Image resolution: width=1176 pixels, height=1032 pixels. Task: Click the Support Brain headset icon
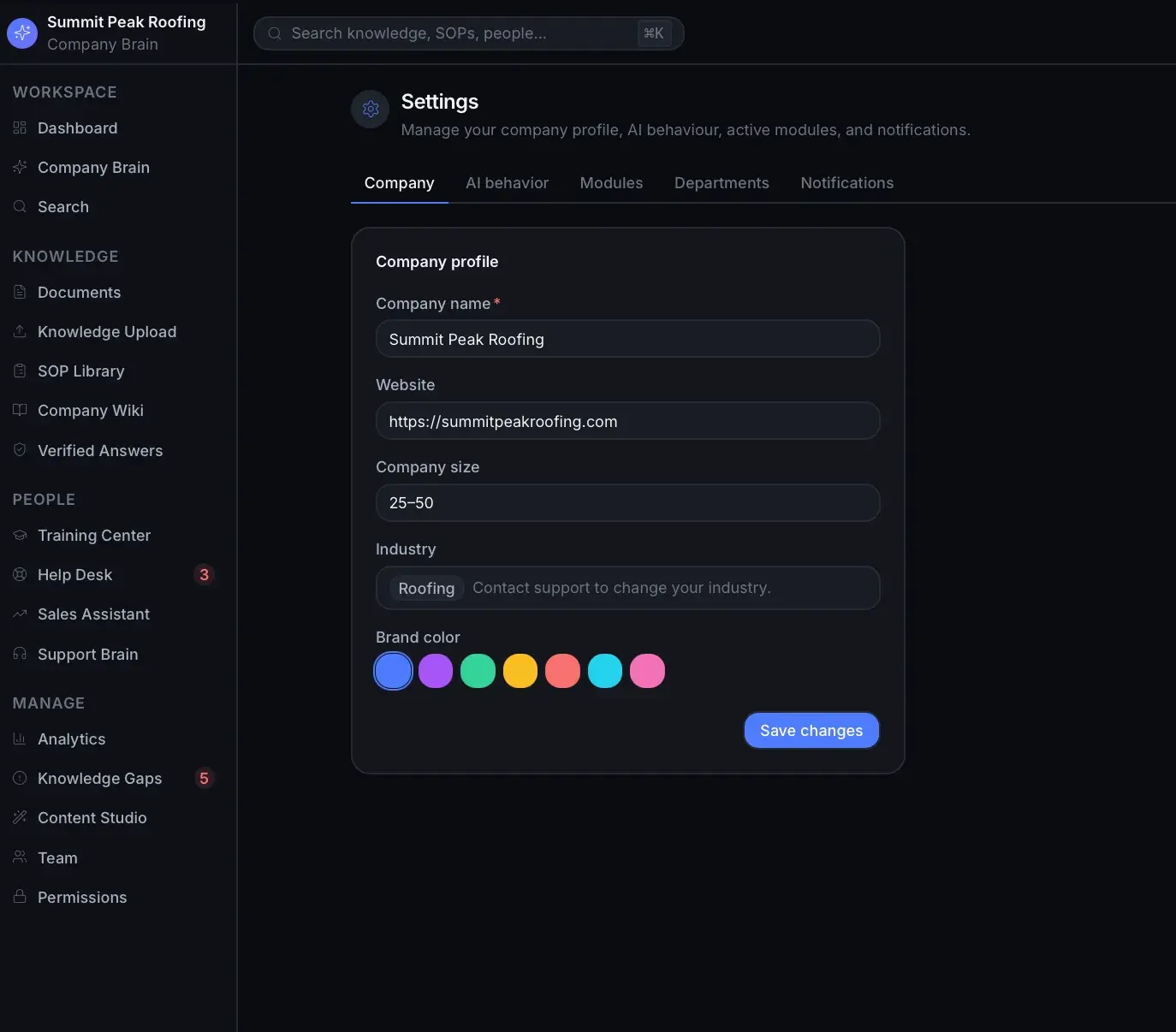pyautogui.click(x=20, y=654)
